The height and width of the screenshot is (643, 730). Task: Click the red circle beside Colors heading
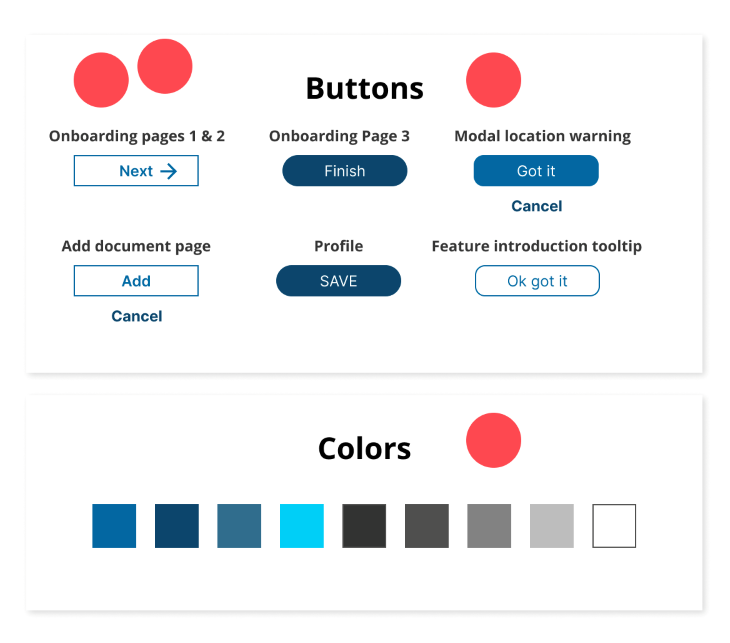coord(493,440)
